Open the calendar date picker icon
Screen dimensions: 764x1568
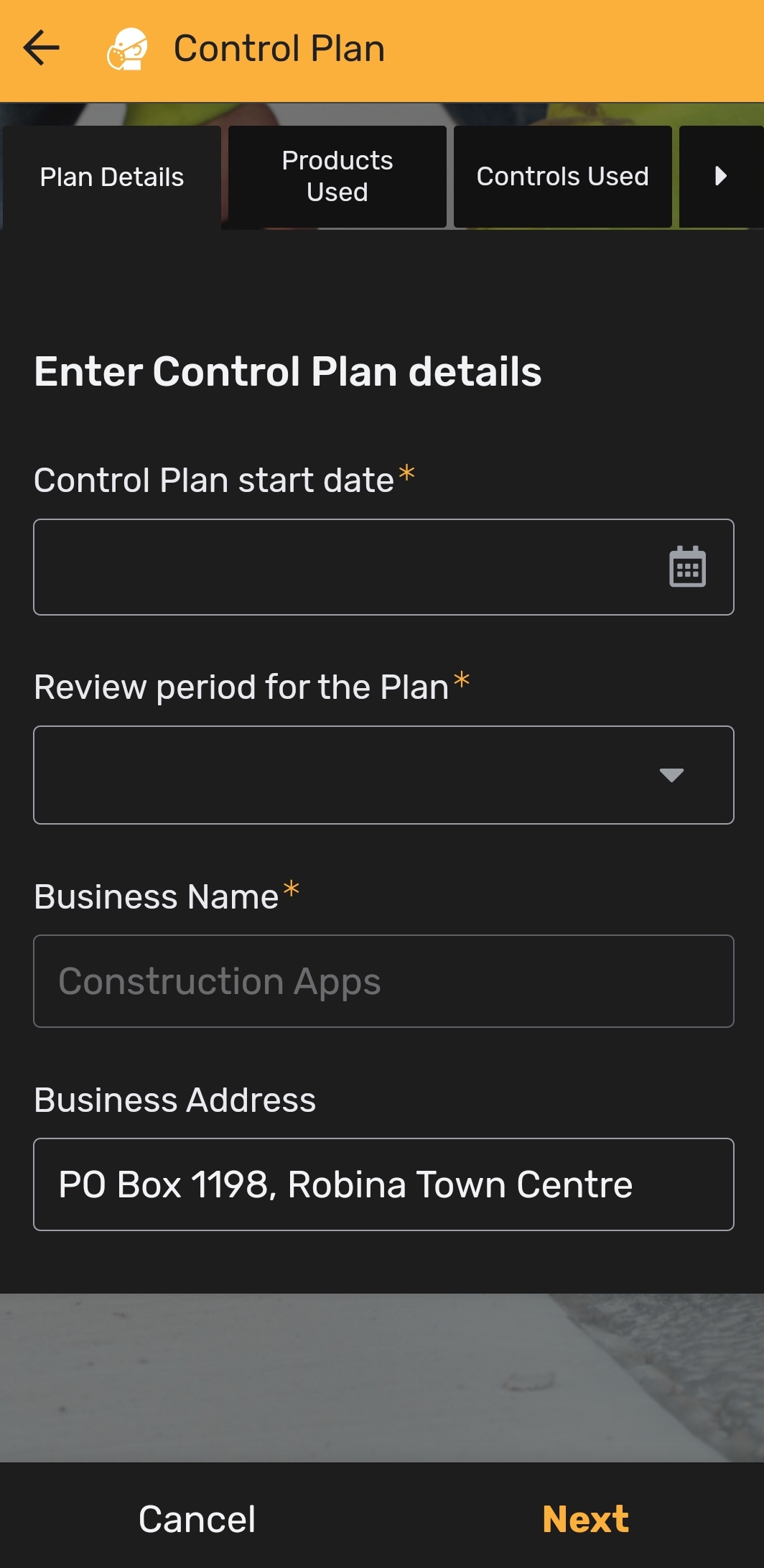687,567
